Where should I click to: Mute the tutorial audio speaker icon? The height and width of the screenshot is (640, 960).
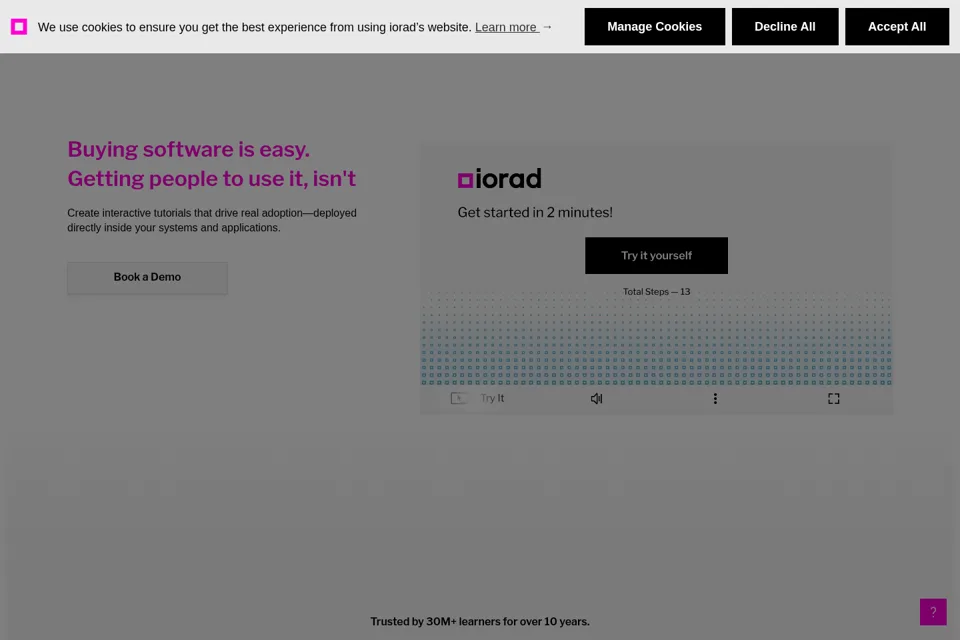(596, 399)
